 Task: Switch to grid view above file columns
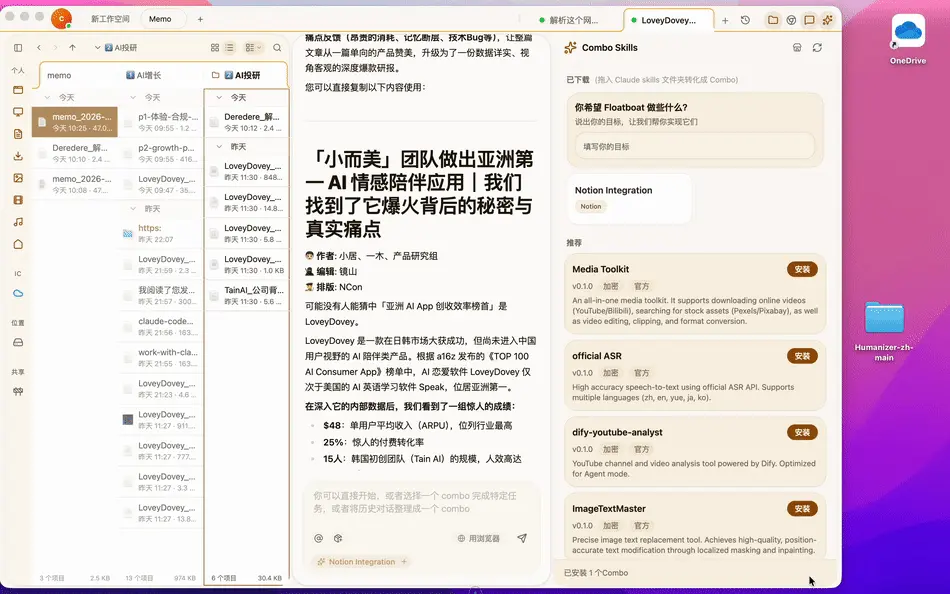coord(214,47)
